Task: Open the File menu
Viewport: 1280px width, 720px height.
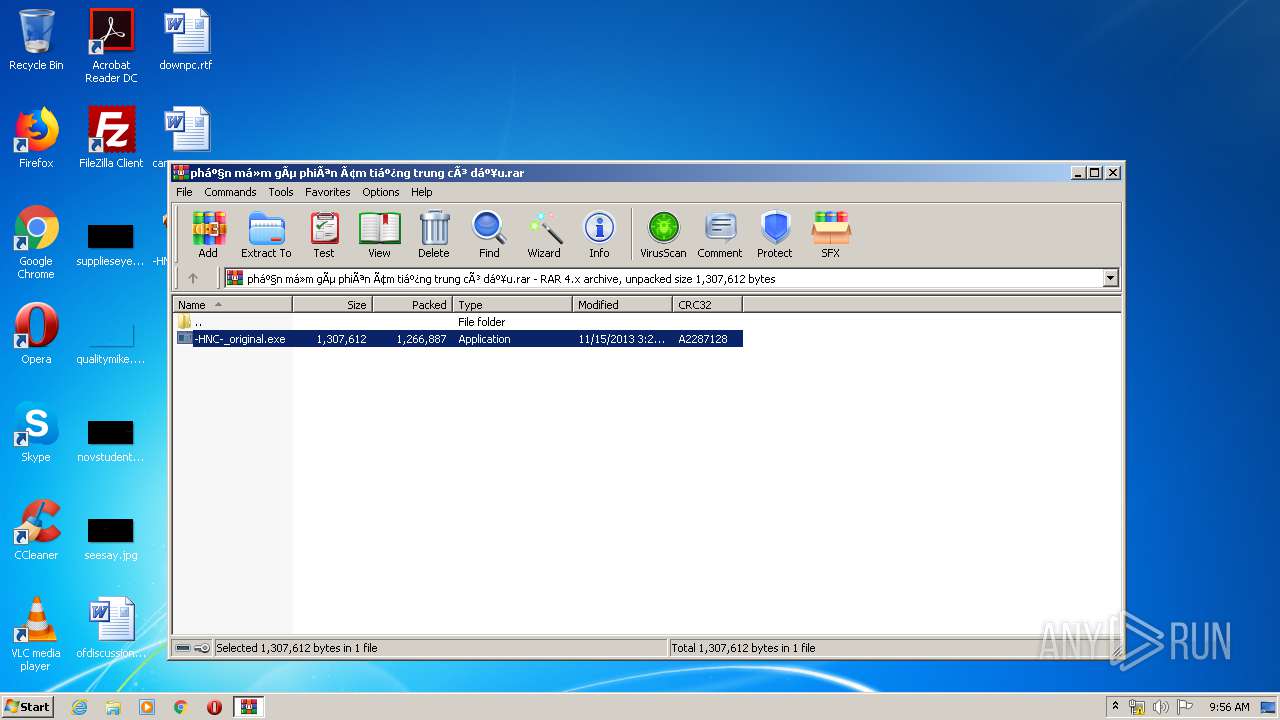Action: [184, 192]
